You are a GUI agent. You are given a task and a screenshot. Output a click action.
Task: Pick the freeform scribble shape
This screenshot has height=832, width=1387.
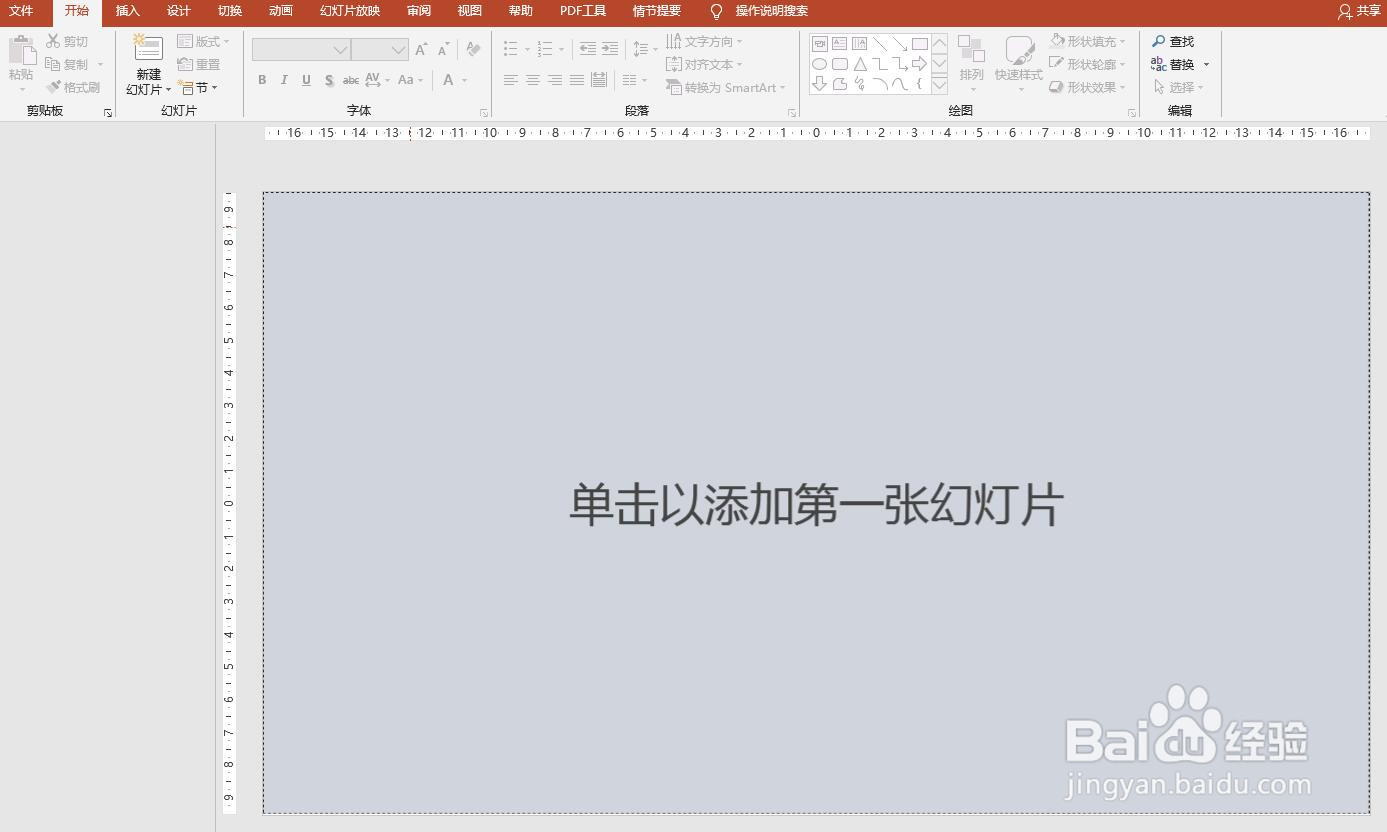[x=859, y=84]
